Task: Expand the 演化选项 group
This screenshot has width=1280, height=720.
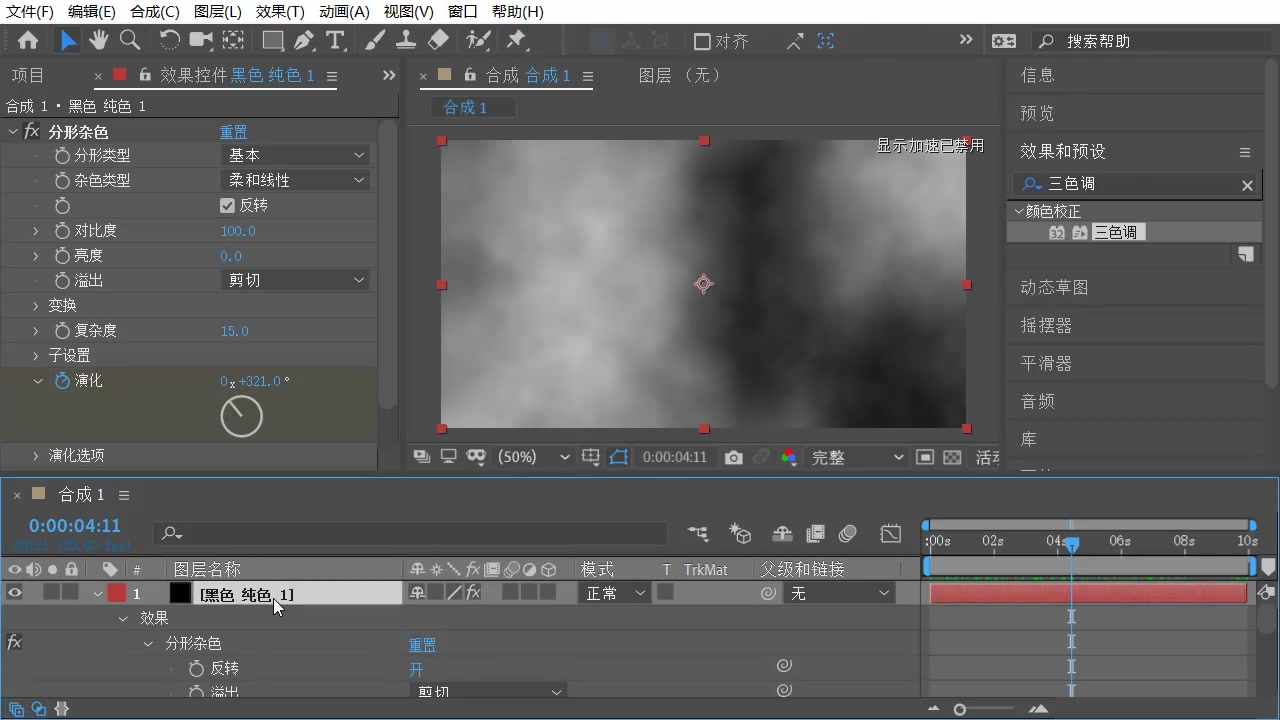Action: [x=36, y=456]
